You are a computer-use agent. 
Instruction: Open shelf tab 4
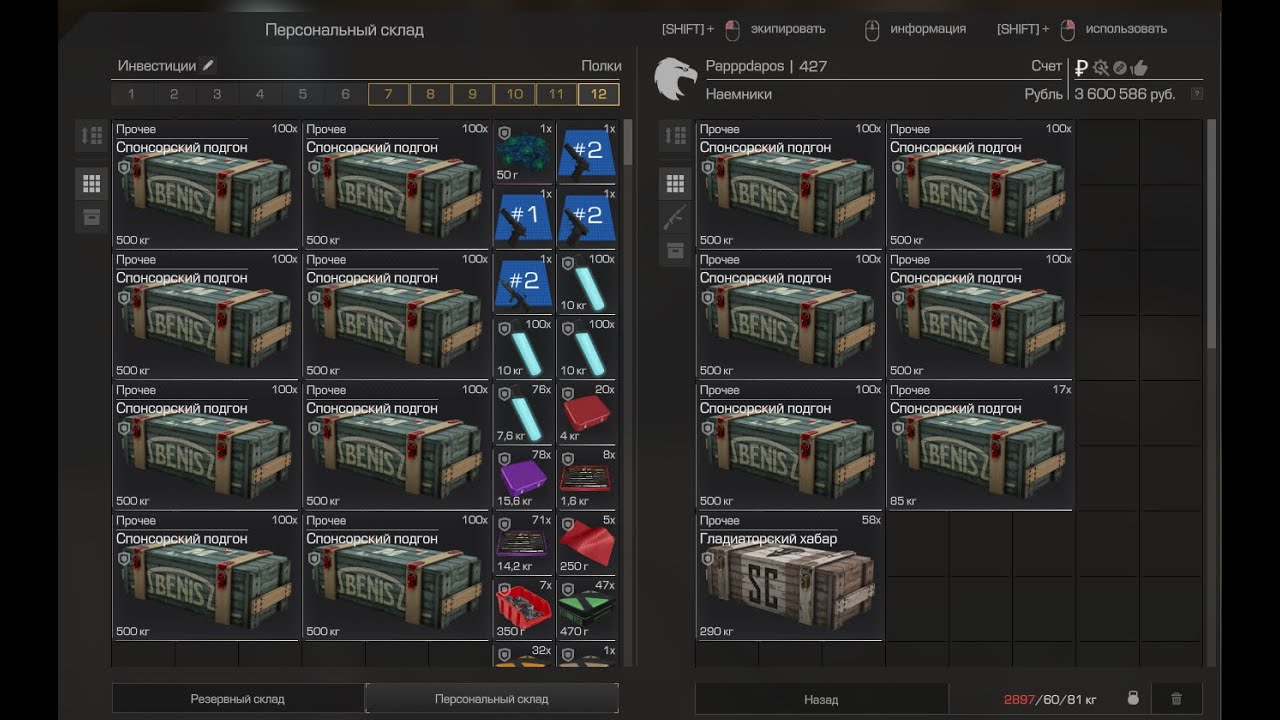click(260, 94)
